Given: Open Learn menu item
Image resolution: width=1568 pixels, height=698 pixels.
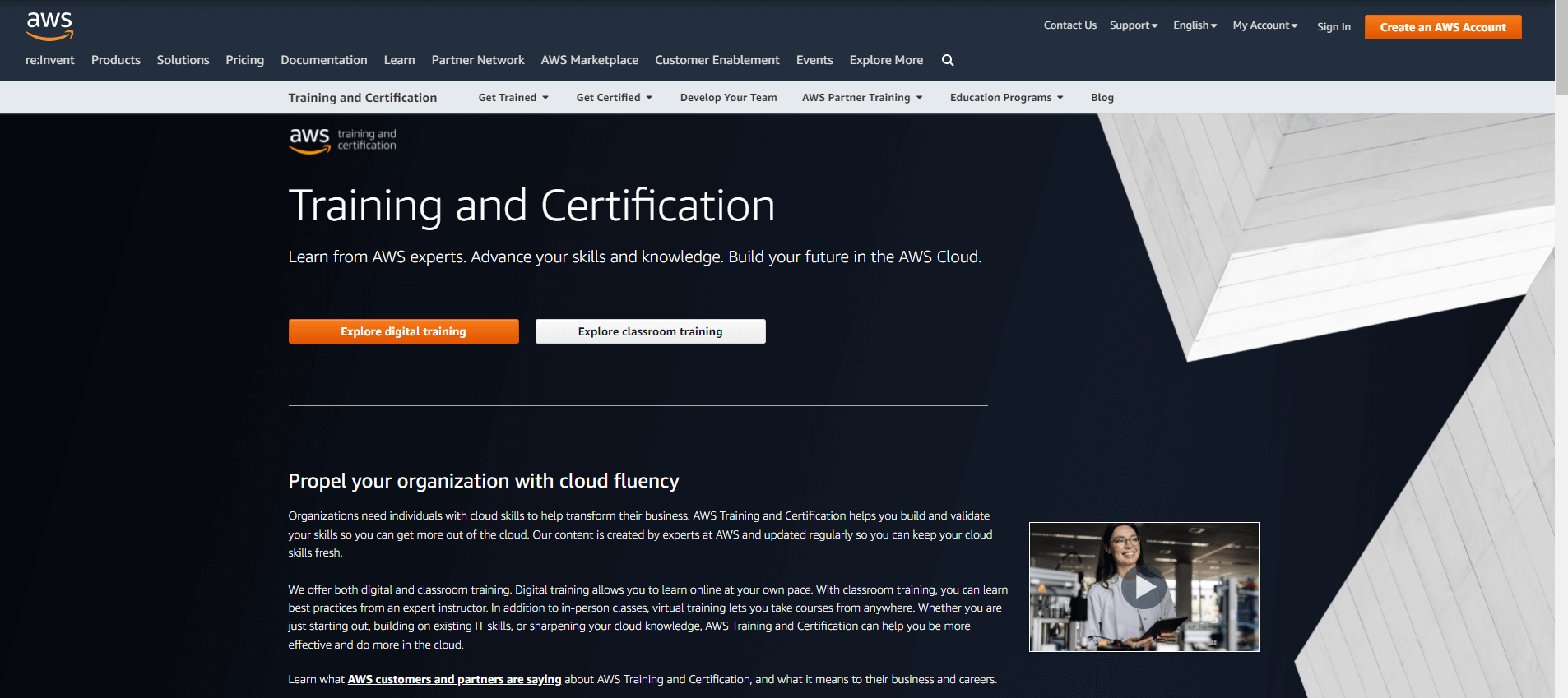Looking at the screenshot, I should [399, 60].
